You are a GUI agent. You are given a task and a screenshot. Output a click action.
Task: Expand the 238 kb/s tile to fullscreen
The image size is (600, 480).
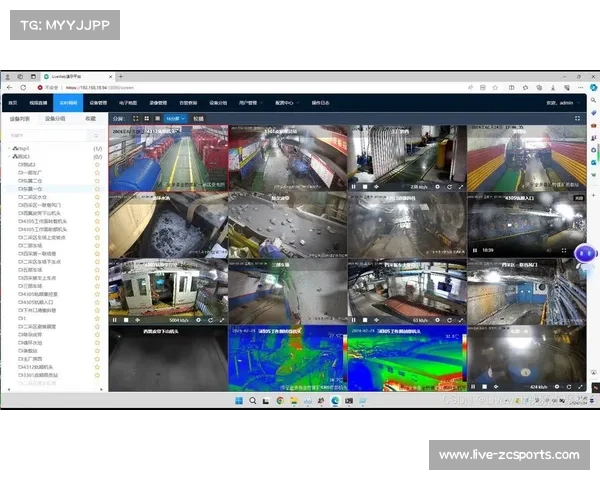click(x=461, y=187)
